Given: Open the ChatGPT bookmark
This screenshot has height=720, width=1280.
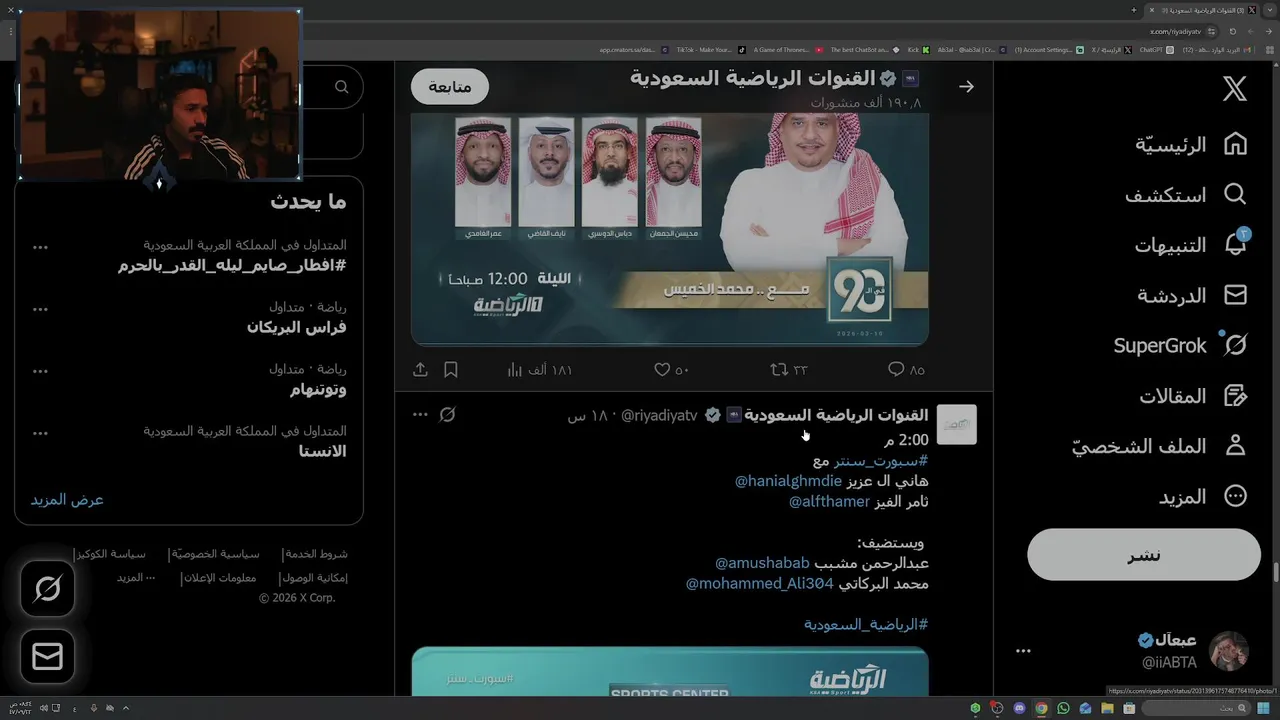Looking at the screenshot, I should click(x=1156, y=50).
